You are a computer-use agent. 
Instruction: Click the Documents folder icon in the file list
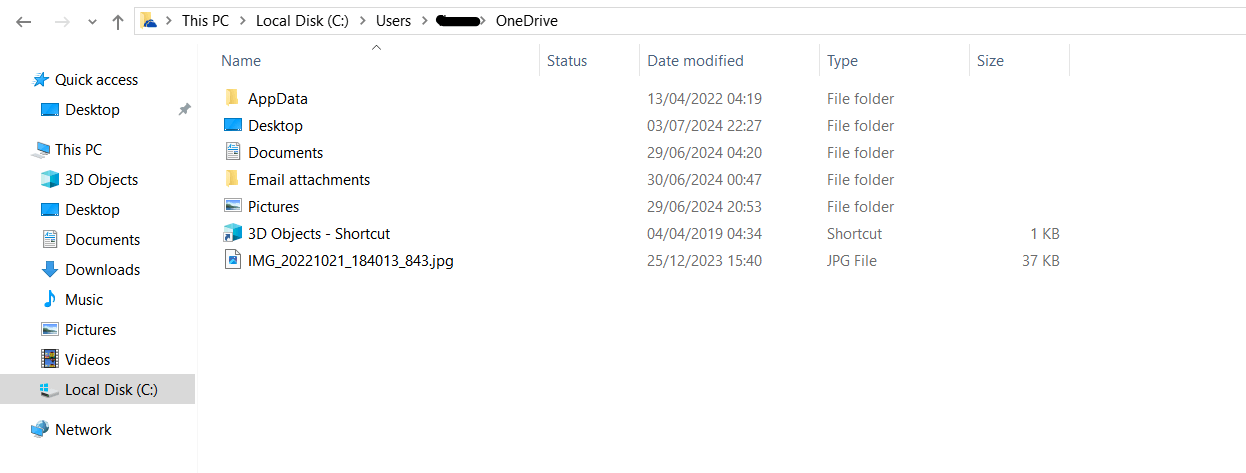click(x=233, y=152)
